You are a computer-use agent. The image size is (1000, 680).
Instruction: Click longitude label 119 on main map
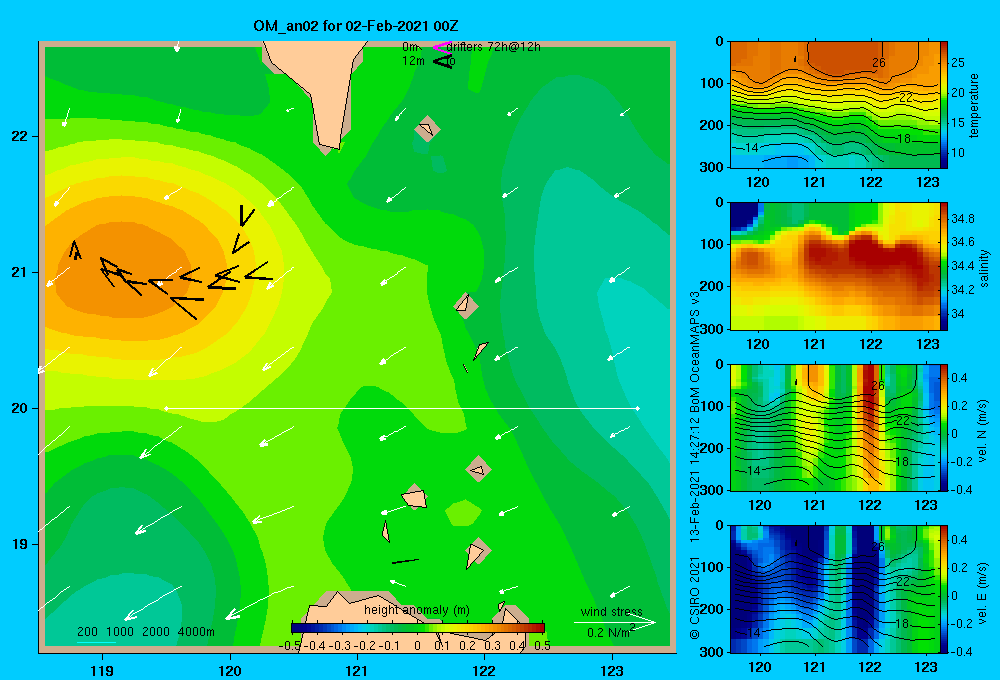click(x=102, y=670)
